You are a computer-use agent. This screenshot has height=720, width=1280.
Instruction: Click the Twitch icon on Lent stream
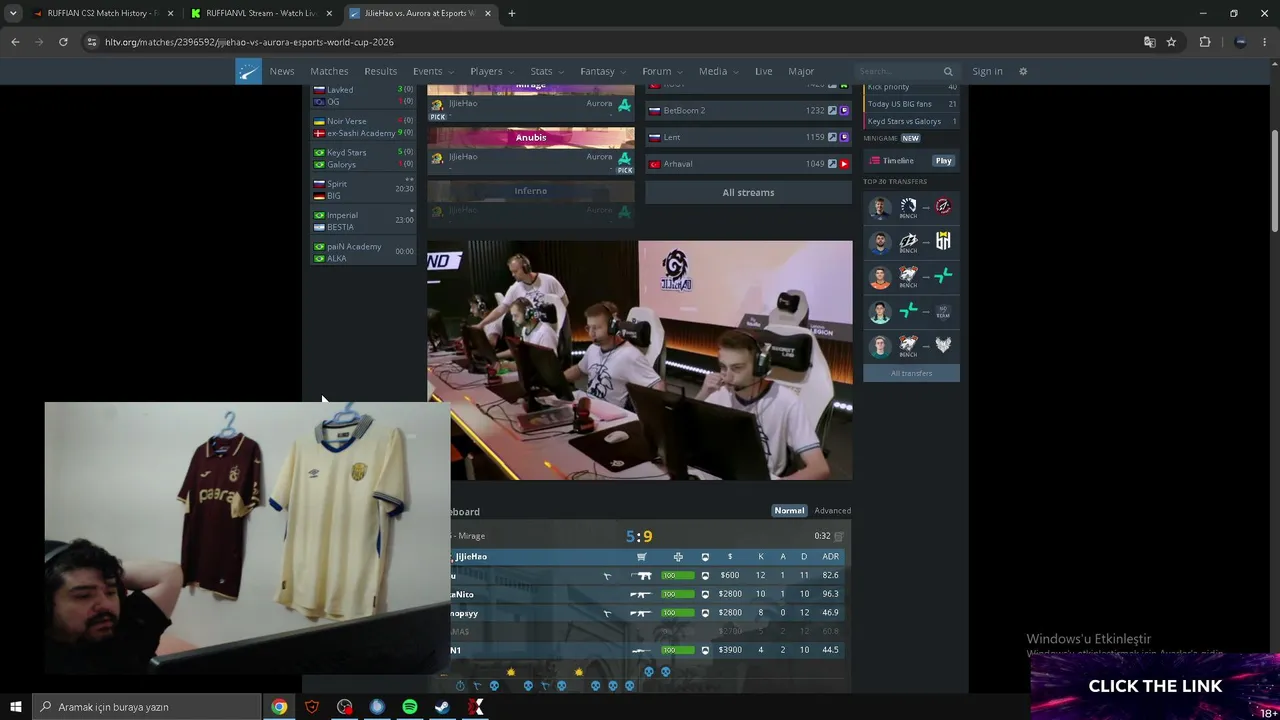pos(844,137)
